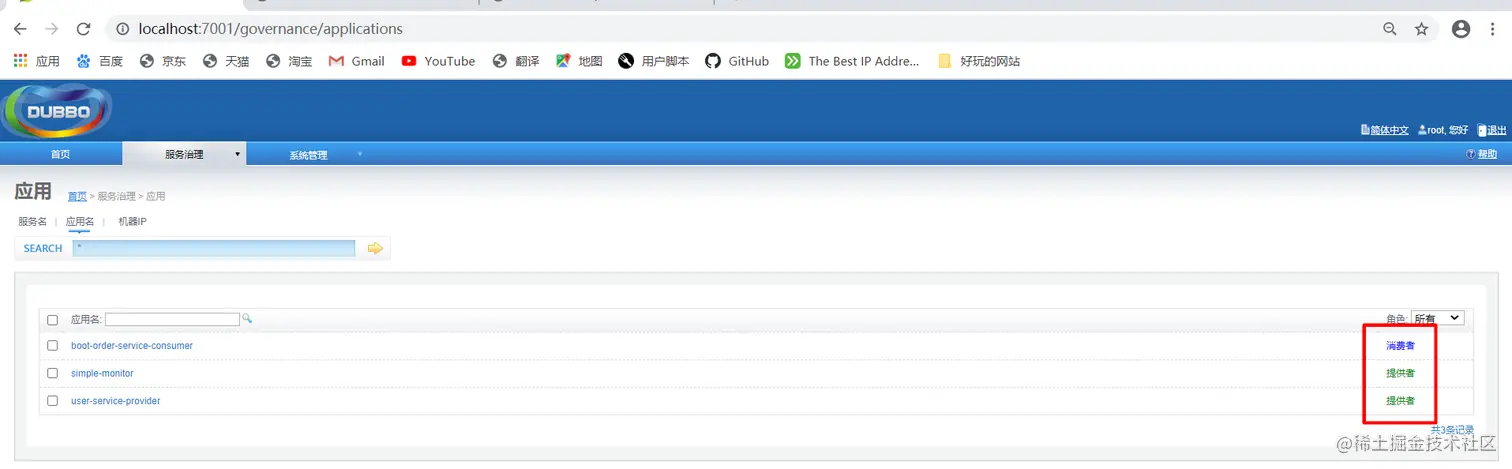Image resolution: width=1512 pixels, height=469 pixels.
Task: Switch search type to 机器IP
Action: (132, 222)
